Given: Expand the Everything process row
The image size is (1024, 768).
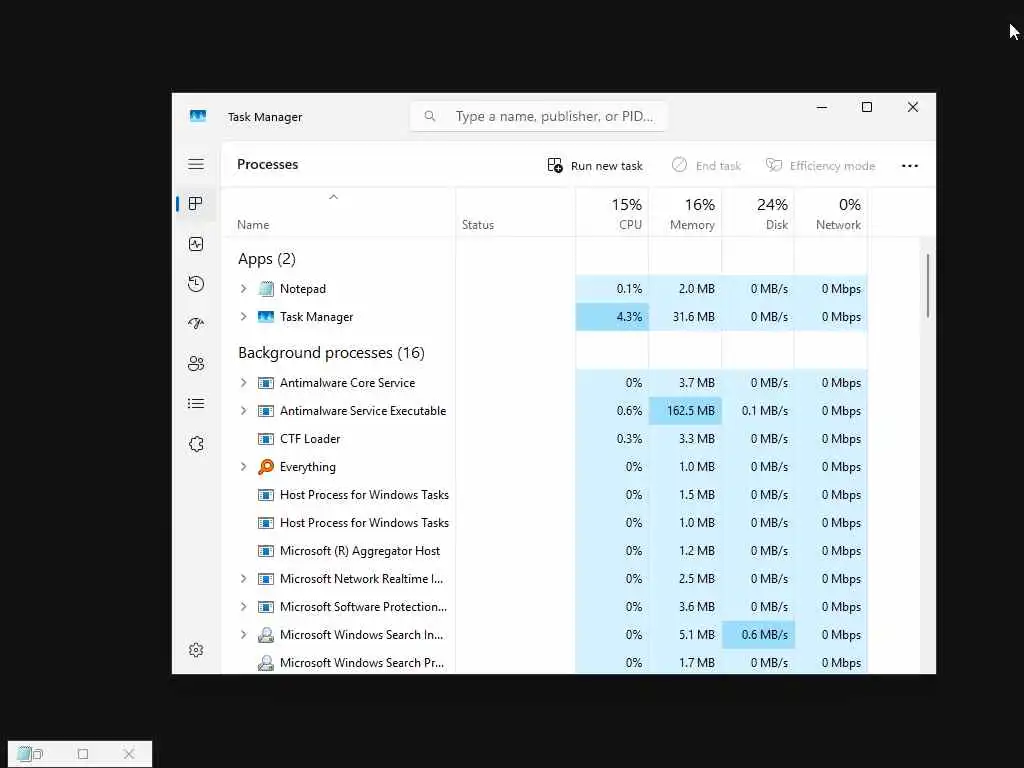Looking at the screenshot, I should [244, 466].
